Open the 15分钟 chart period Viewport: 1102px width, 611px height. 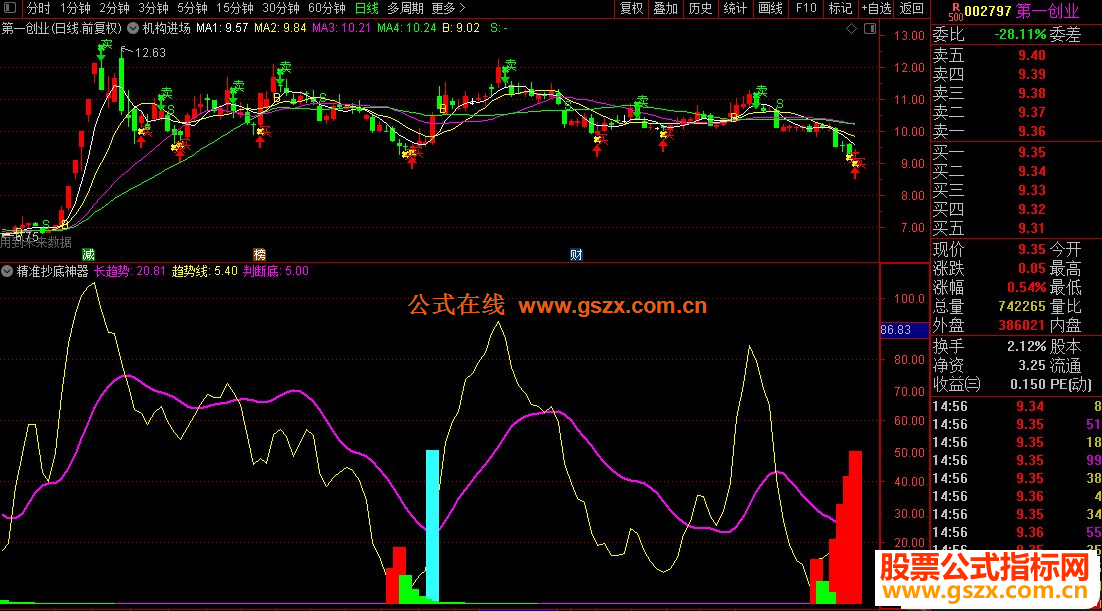tap(235, 8)
